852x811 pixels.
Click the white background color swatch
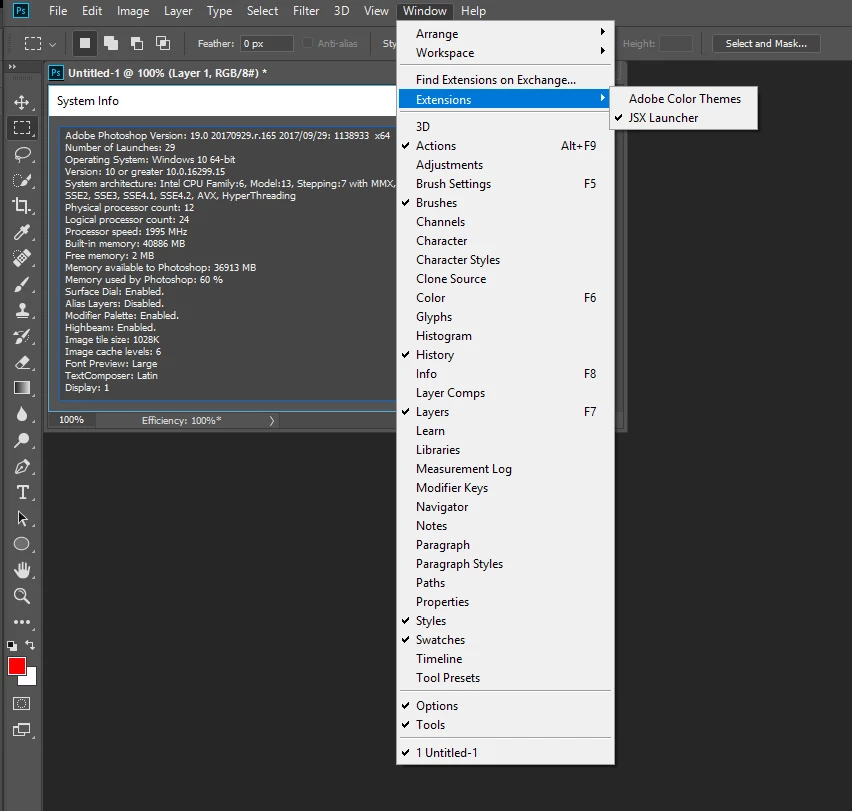tap(30, 679)
